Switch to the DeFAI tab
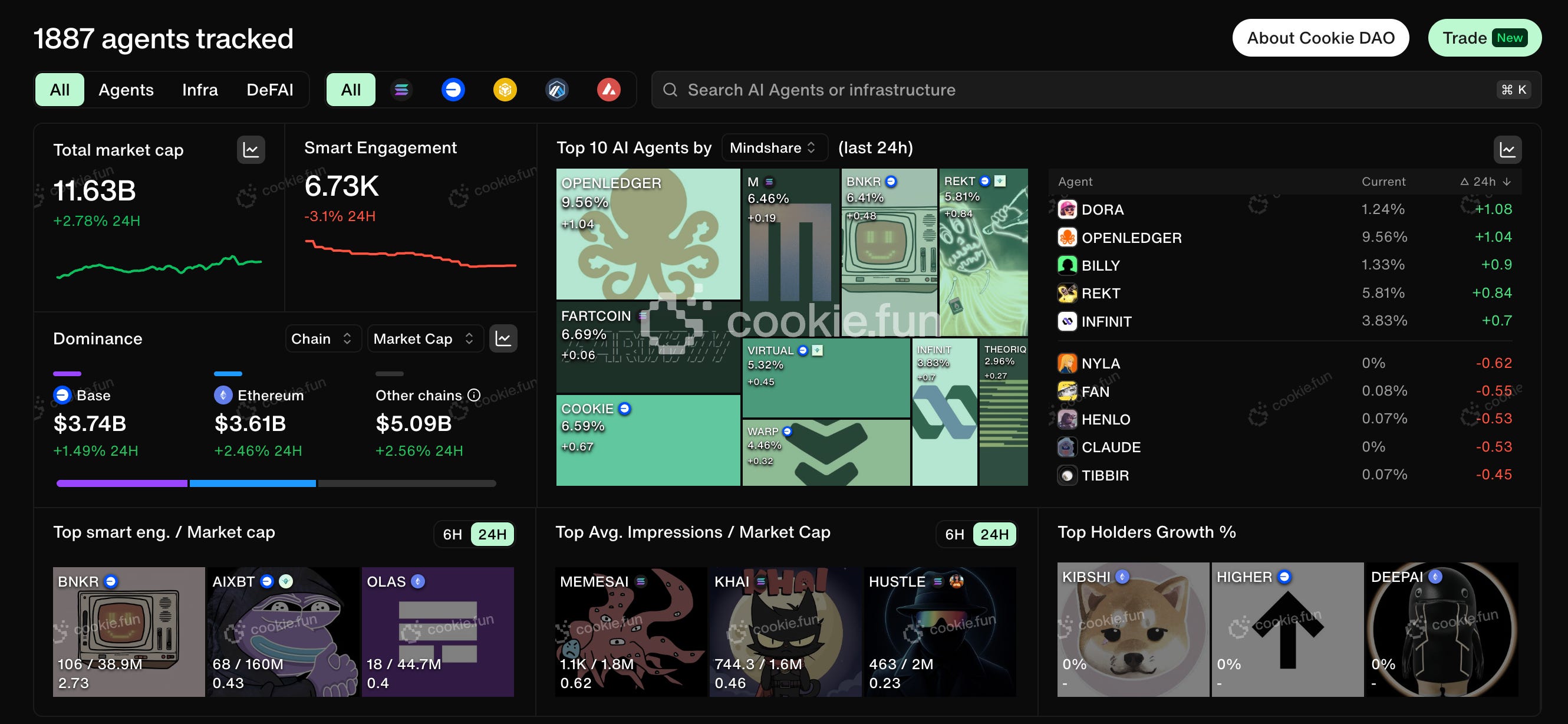1568x724 pixels. point(269,90)
